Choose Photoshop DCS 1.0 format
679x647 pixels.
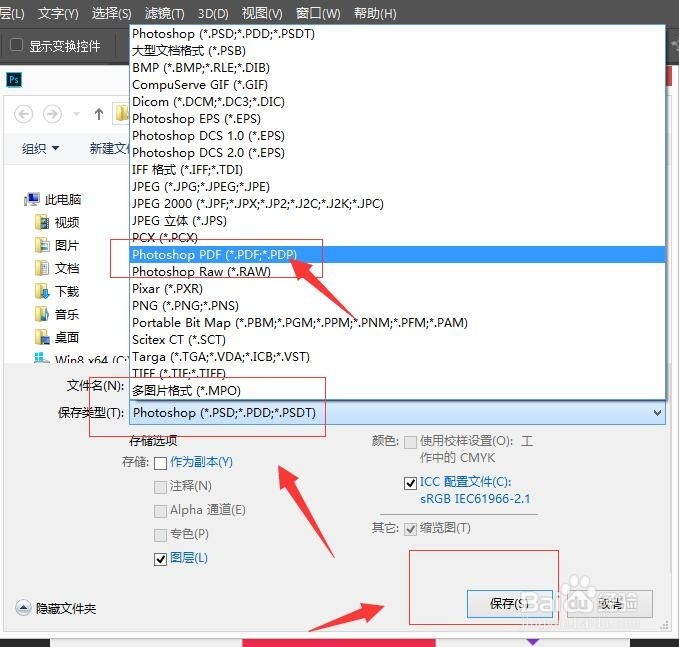pos(397,136)
